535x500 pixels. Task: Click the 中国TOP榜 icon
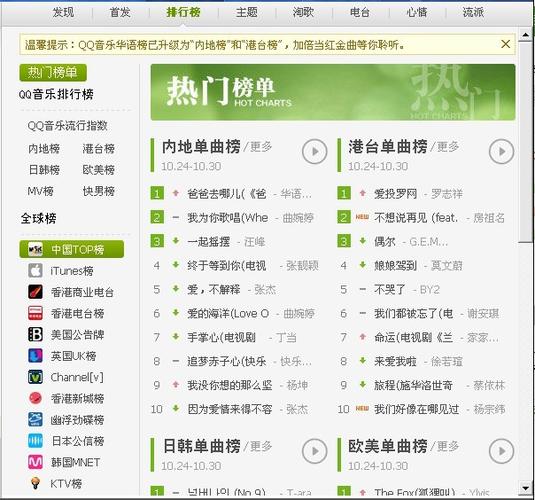tap(35, 249)
